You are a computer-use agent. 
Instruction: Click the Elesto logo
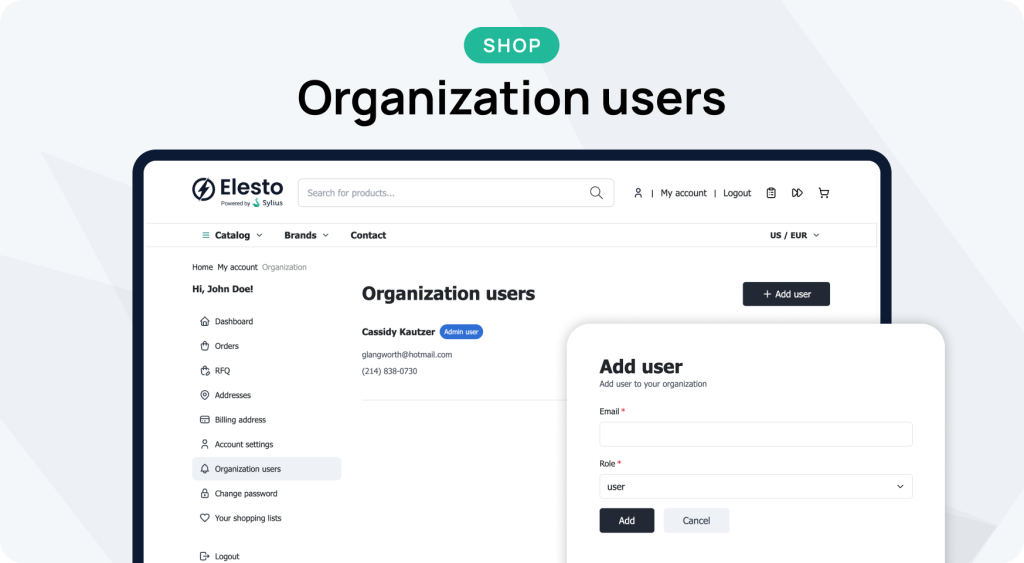(237, 191)
